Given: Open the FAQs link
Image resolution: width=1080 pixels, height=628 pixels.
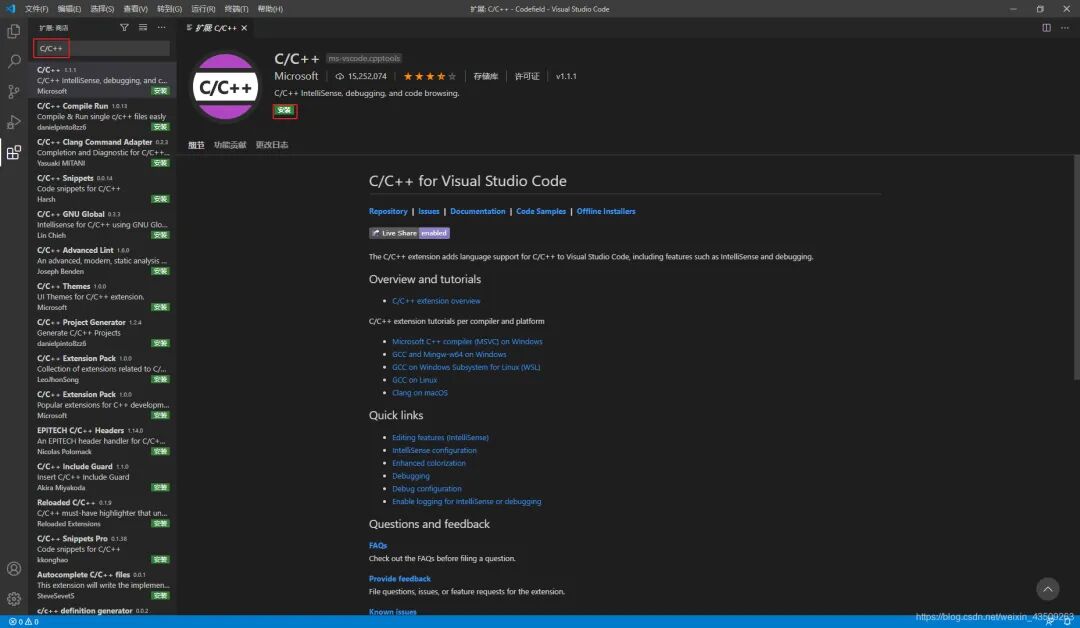Looking at the screenshot, I should (378, 546).
